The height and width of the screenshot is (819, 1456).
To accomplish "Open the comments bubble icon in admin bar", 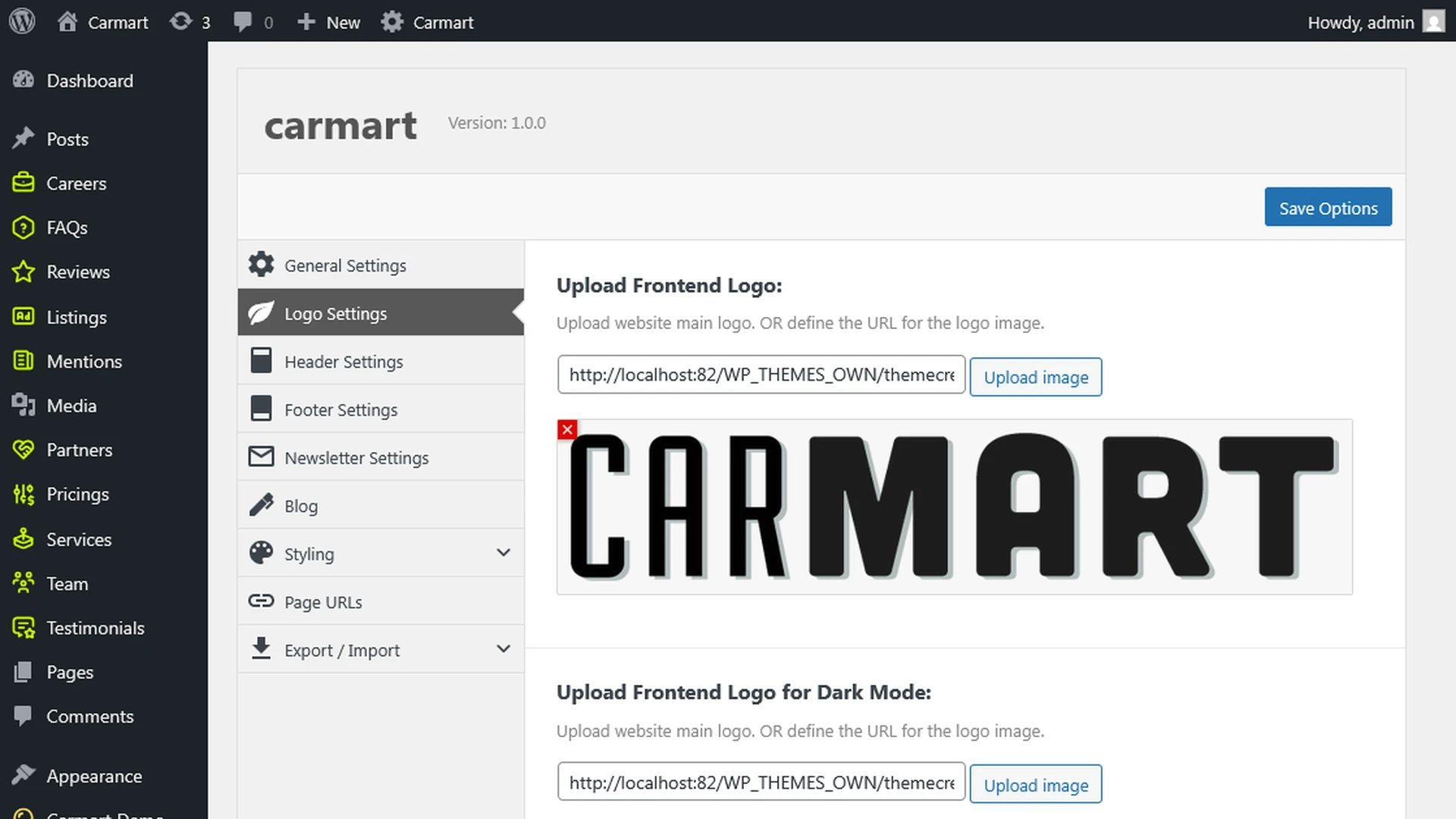I will tap(243, 22).
